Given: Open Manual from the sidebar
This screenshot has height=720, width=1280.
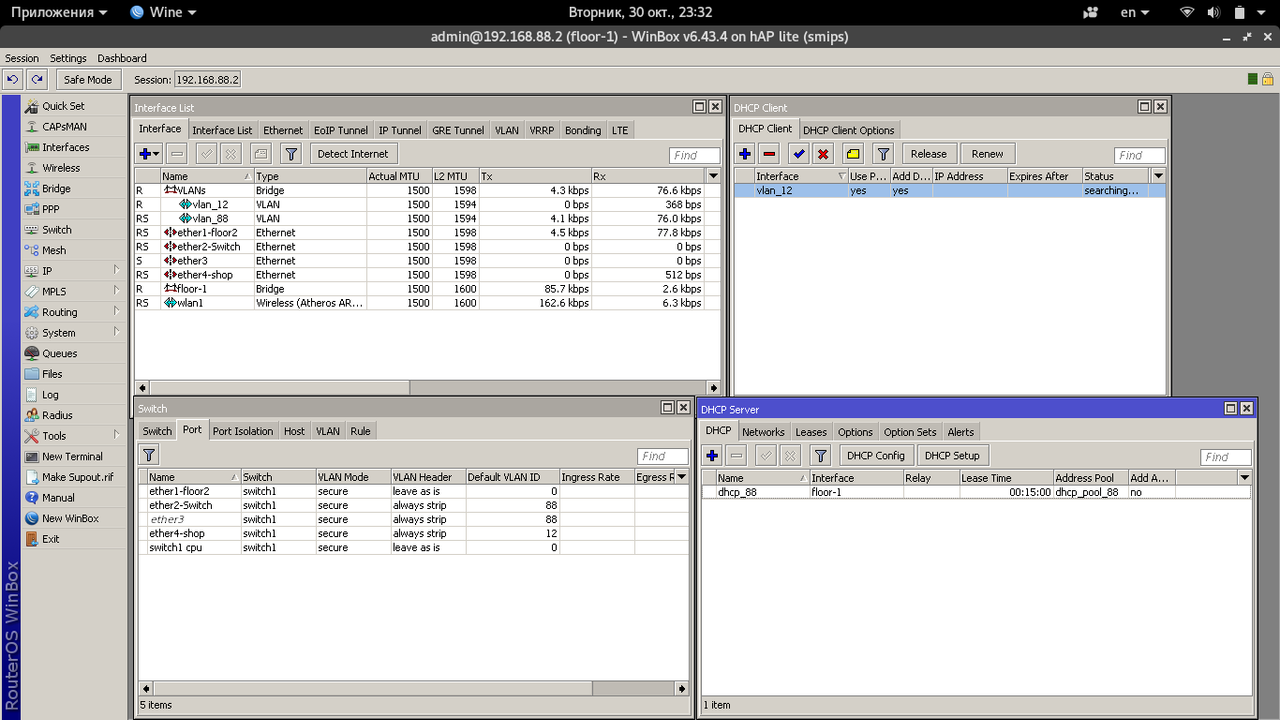Looking at the screenshot, I should tap(58, 498).
